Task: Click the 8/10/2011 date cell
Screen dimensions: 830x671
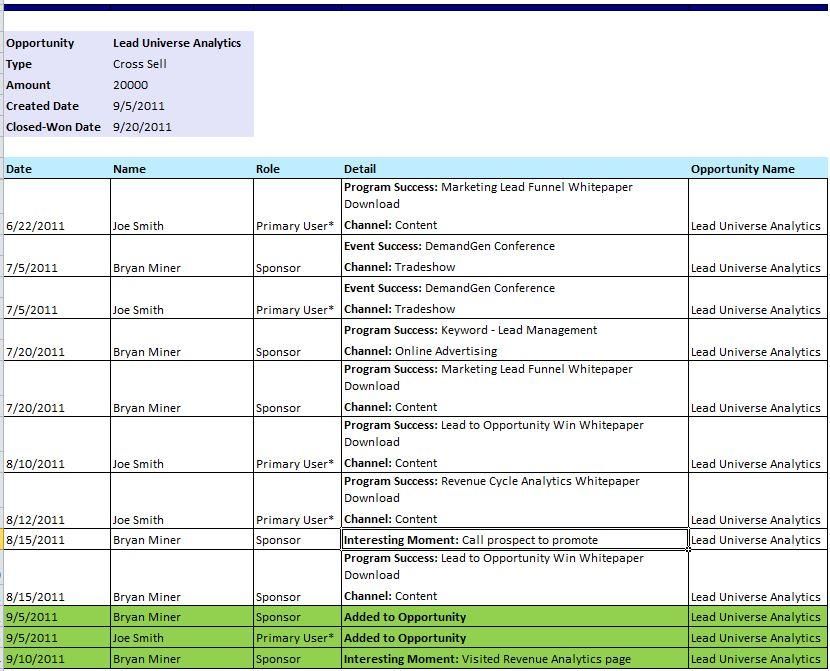Action: 35,464
